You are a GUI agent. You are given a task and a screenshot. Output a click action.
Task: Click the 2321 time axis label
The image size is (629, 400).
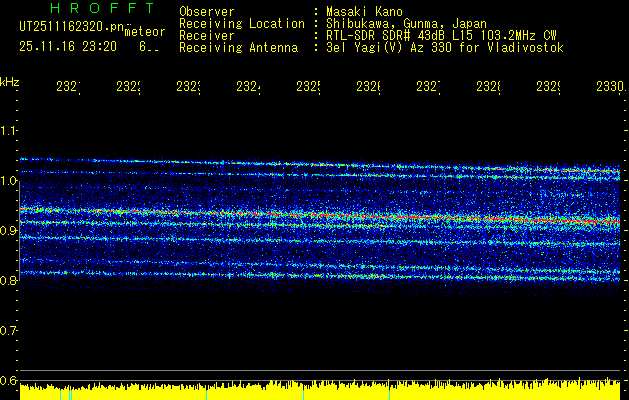[68, 87]
